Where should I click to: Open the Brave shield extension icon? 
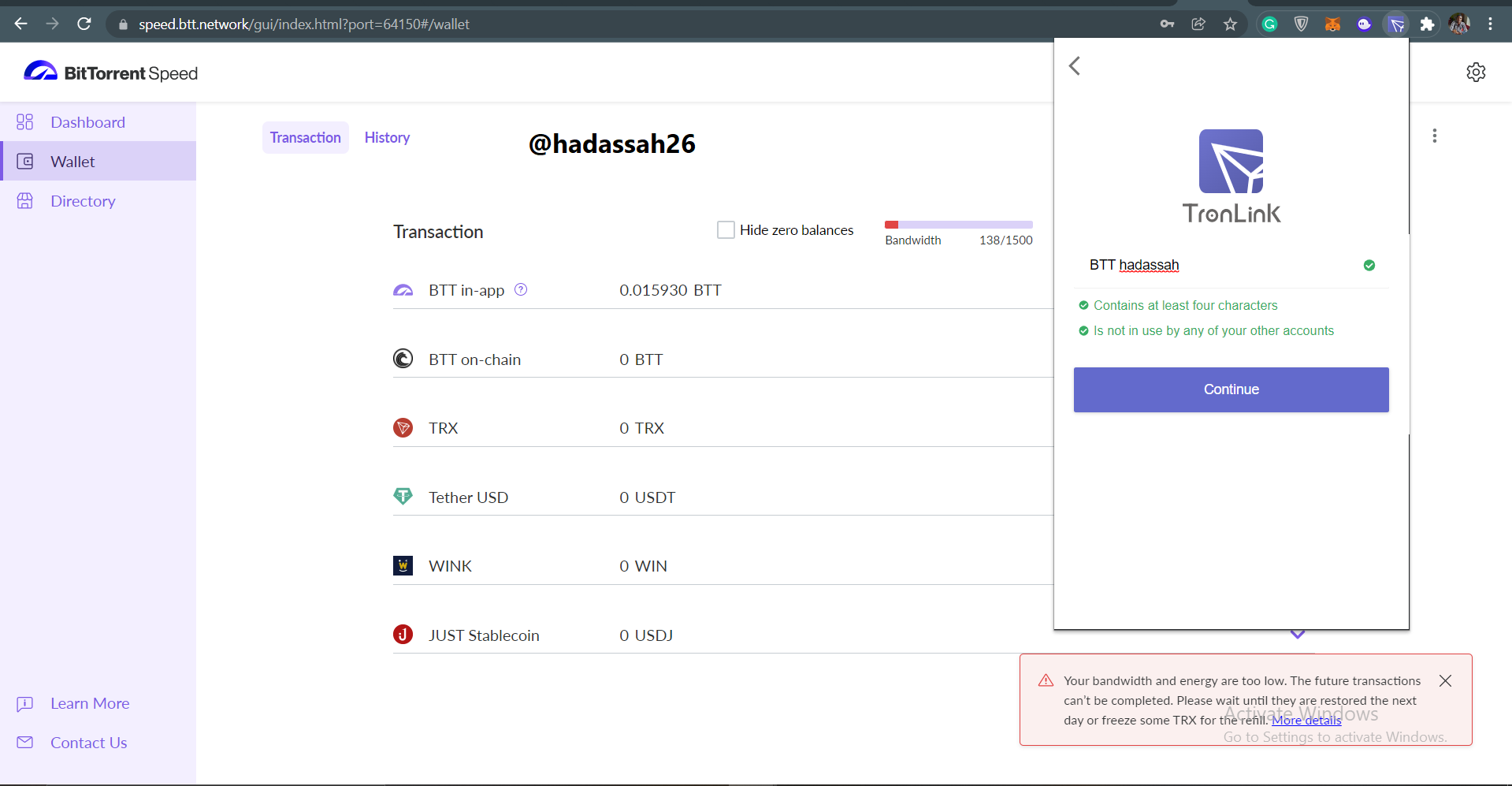tap(1301, 24)
